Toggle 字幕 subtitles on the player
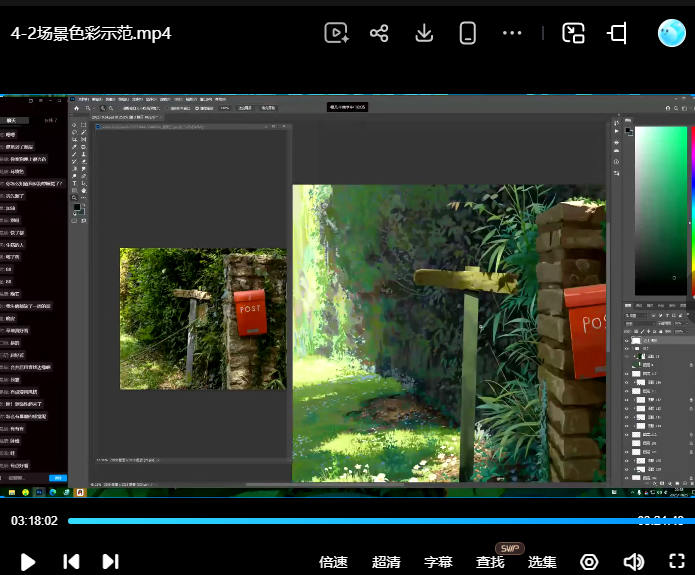 [438, 562]
